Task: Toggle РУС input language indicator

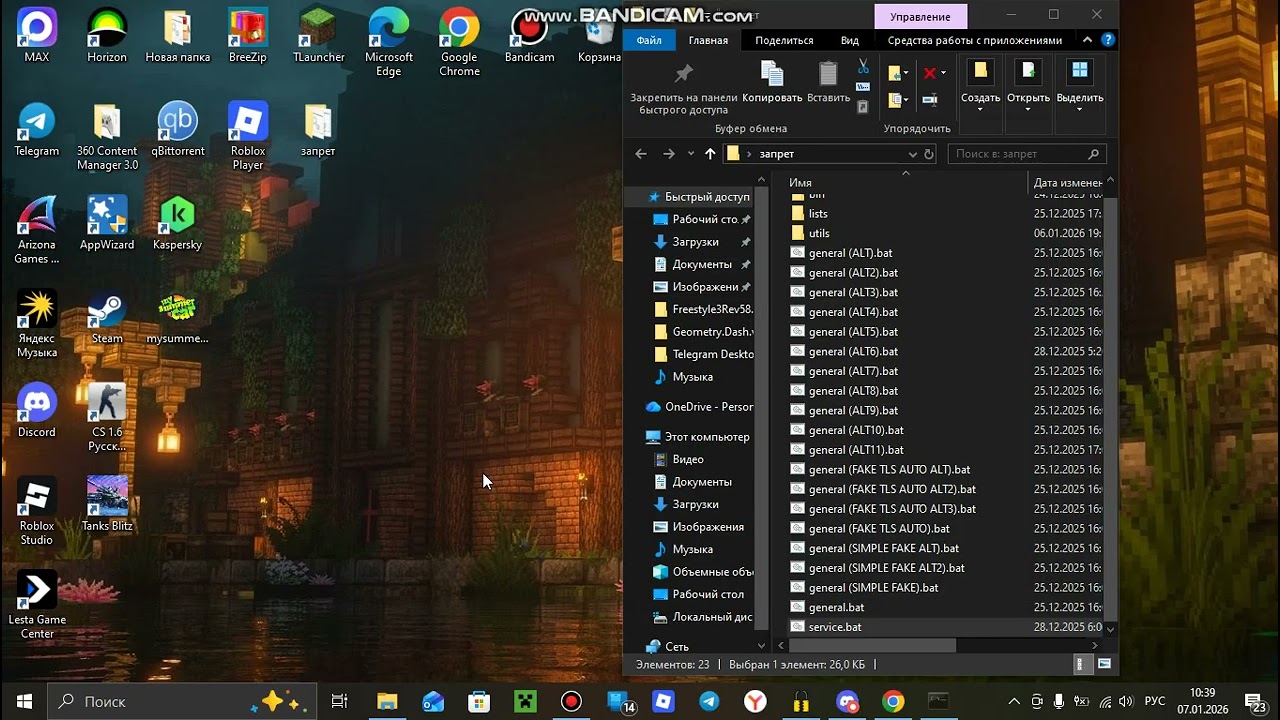Action: pos(1155,702)
